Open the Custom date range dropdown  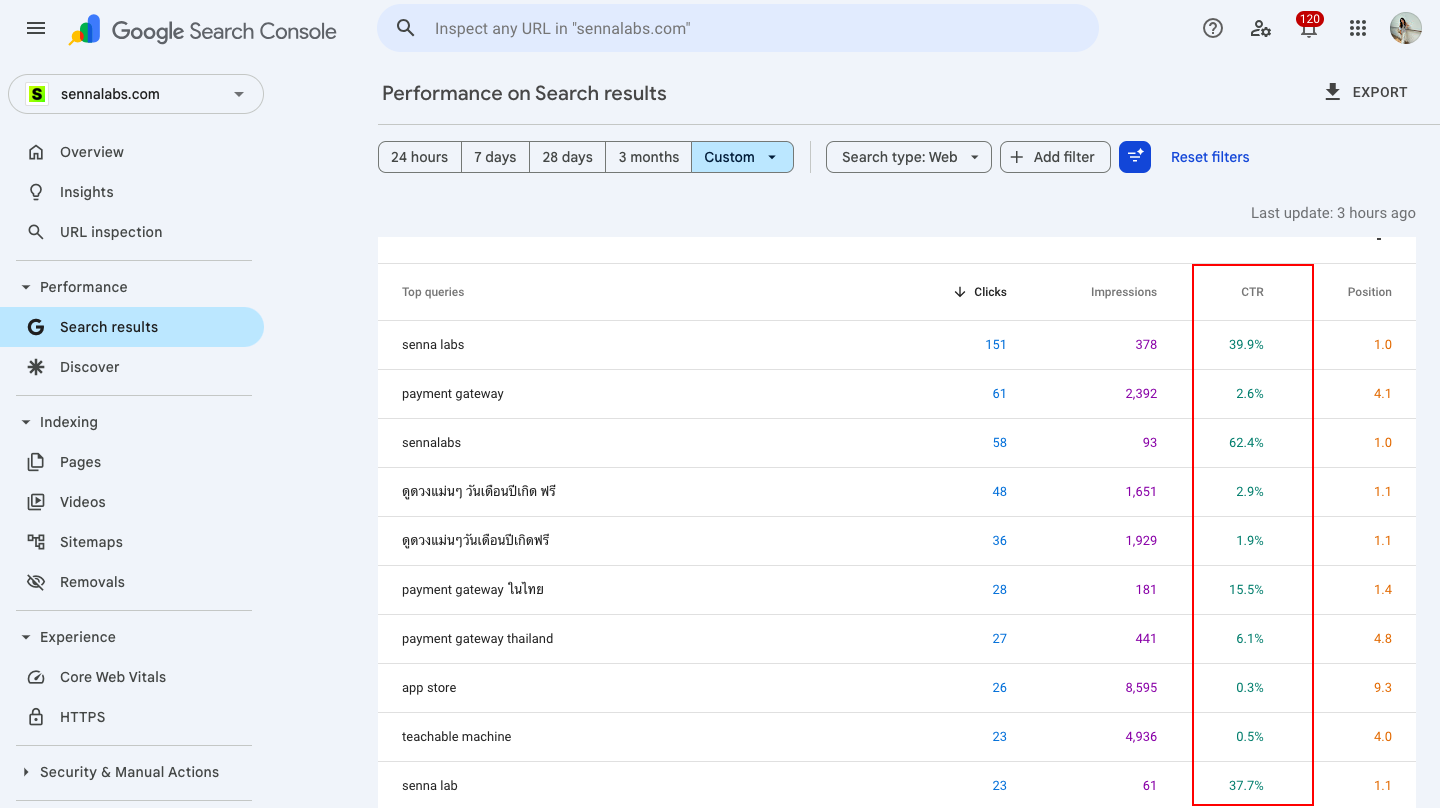click(741, 157)
